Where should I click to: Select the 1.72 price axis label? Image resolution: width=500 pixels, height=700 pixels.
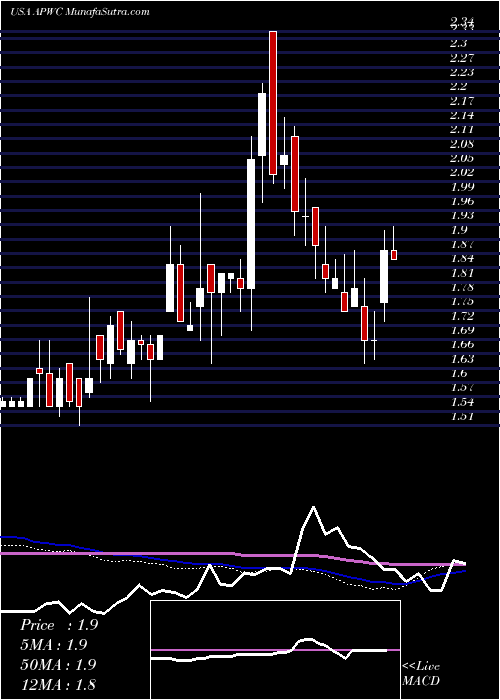tap(462, 316)
